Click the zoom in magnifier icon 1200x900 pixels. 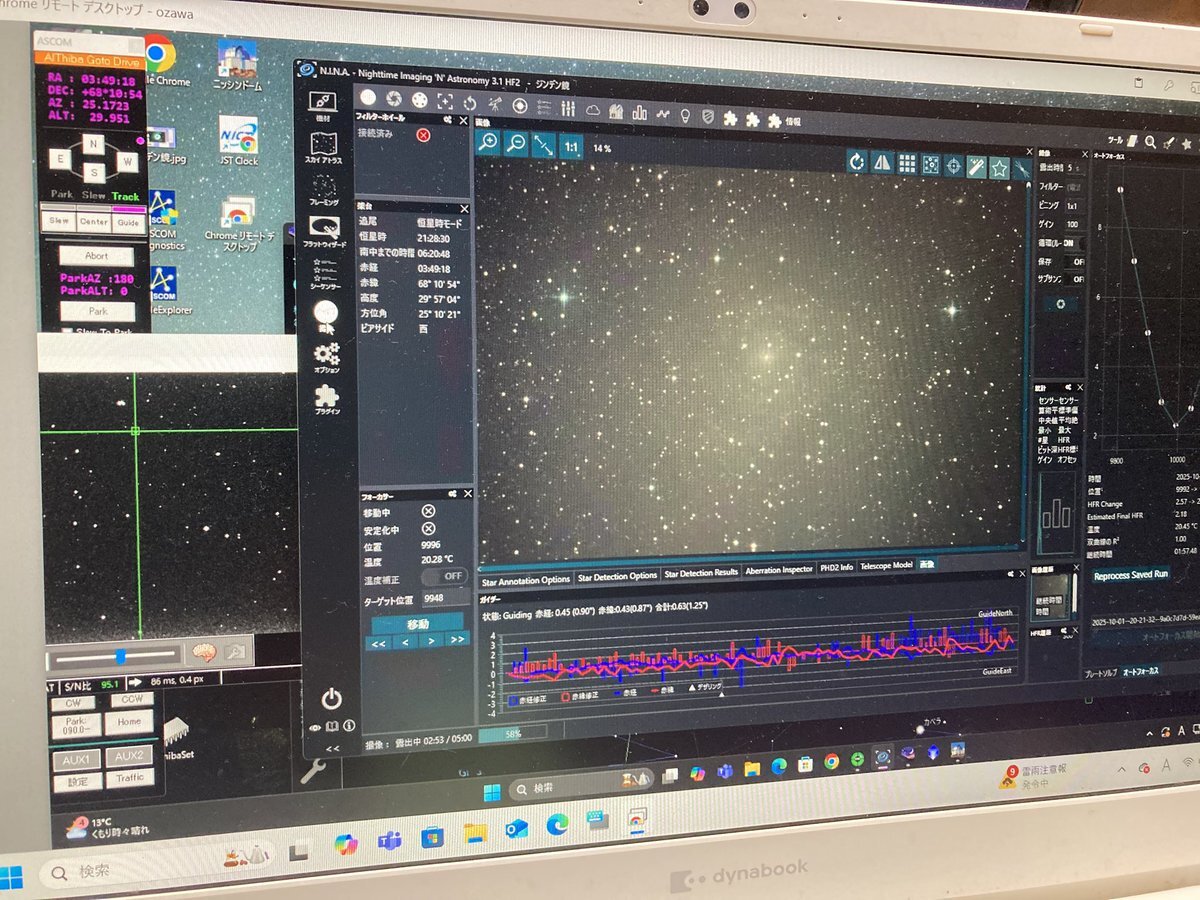pyautogui.click(x=488, y=142)
